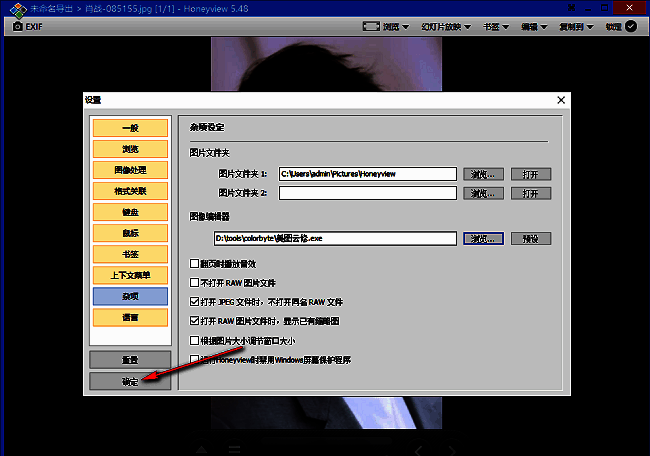
Task: Close the 设置 dialog with the X
Action: [x=559, y=100]
